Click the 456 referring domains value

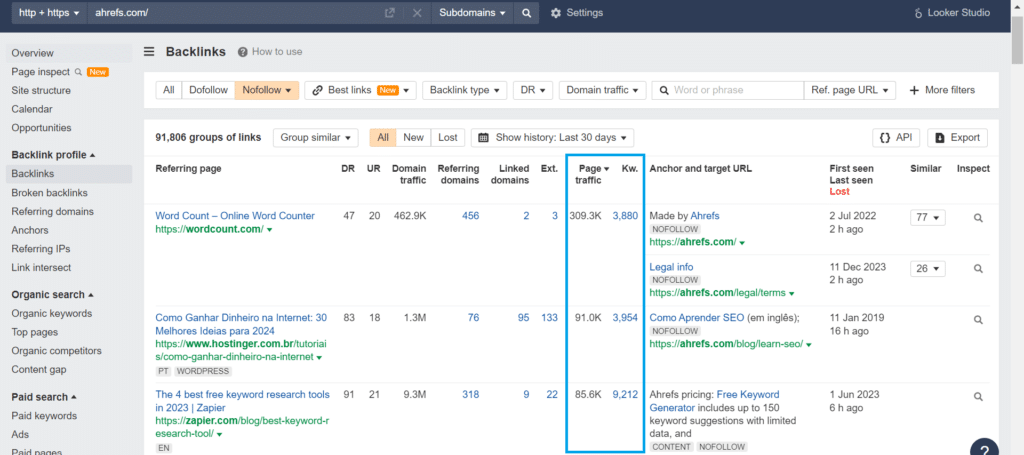[470, 215]
